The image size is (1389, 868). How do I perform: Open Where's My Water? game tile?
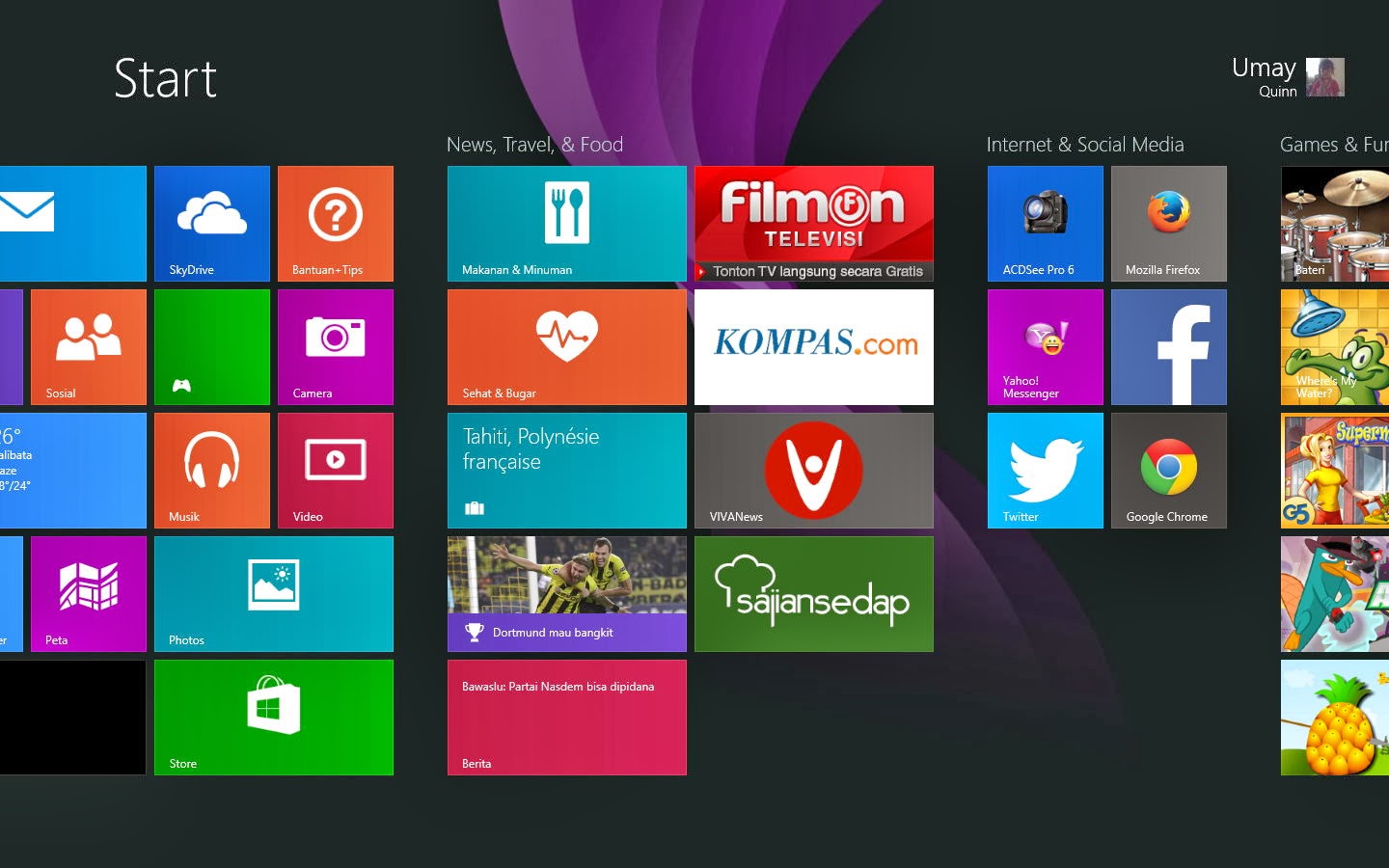[1335, 347]
